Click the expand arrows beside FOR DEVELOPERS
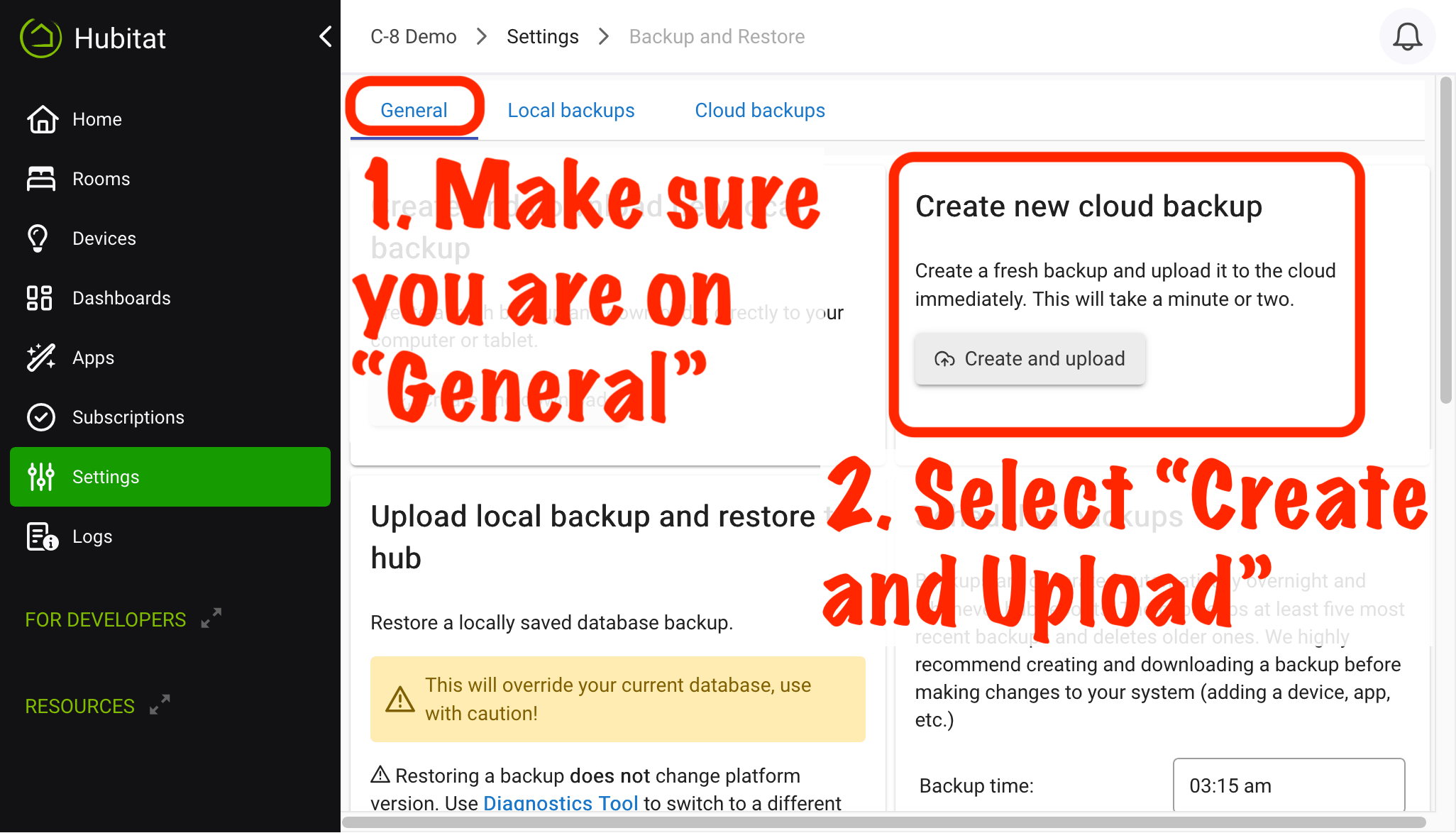Screen dimensions: 1456x833 (x=211, y=618)
